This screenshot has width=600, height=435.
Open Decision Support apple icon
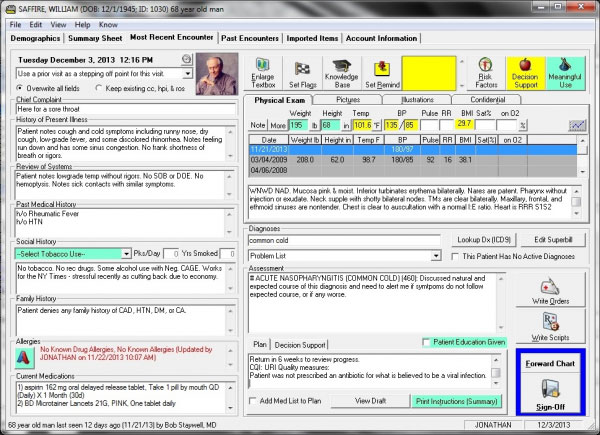[x=525, y=73]
